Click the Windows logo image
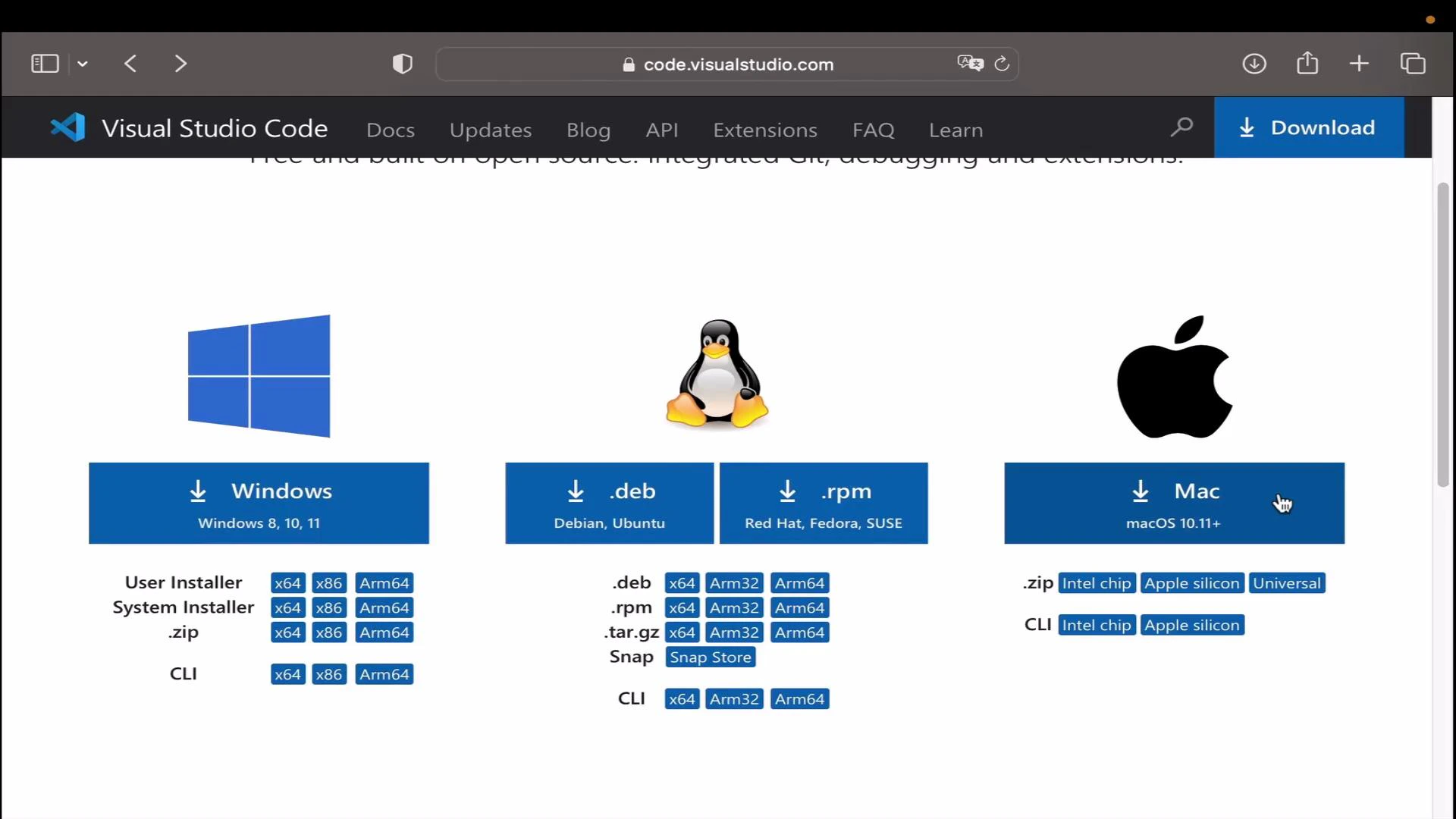 pyautogui.click(x=259, y=376)
